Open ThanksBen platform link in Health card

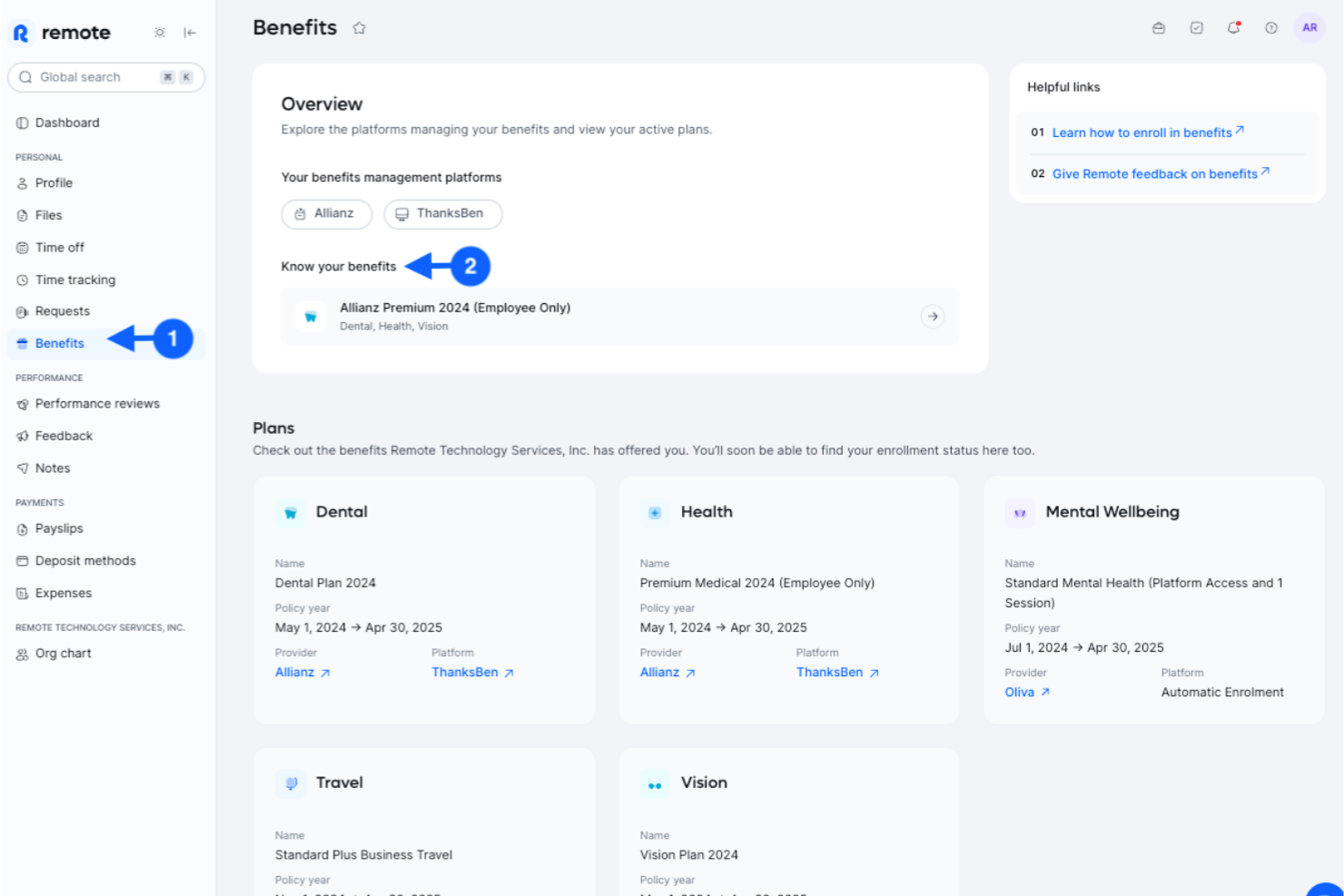coord(838,673)
